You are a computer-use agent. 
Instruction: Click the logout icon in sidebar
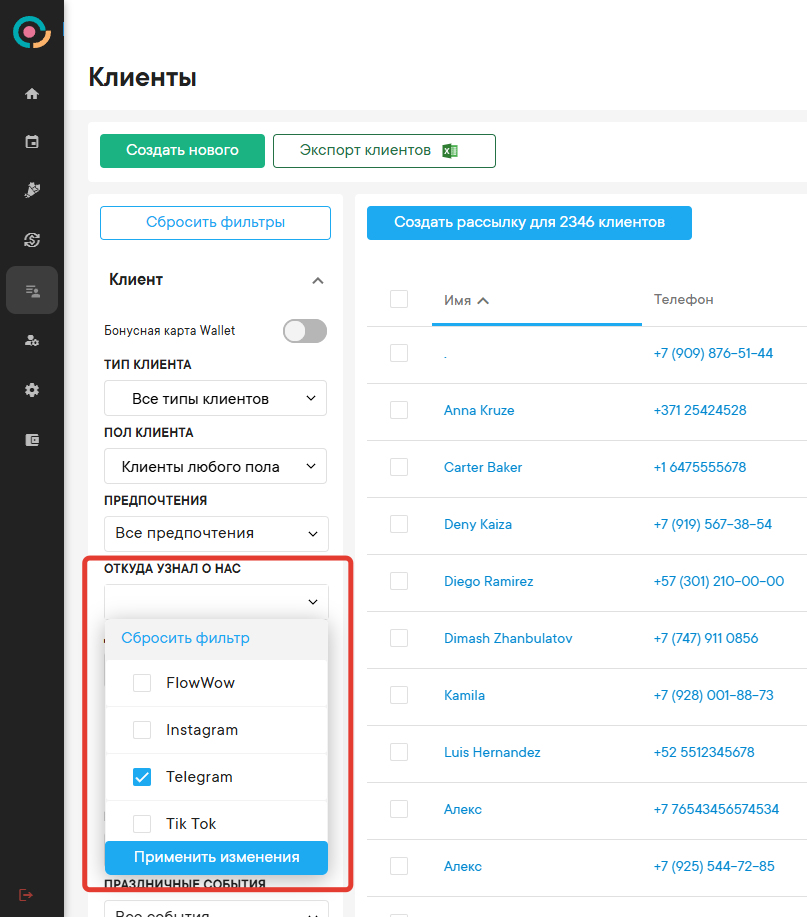point(26,895)
